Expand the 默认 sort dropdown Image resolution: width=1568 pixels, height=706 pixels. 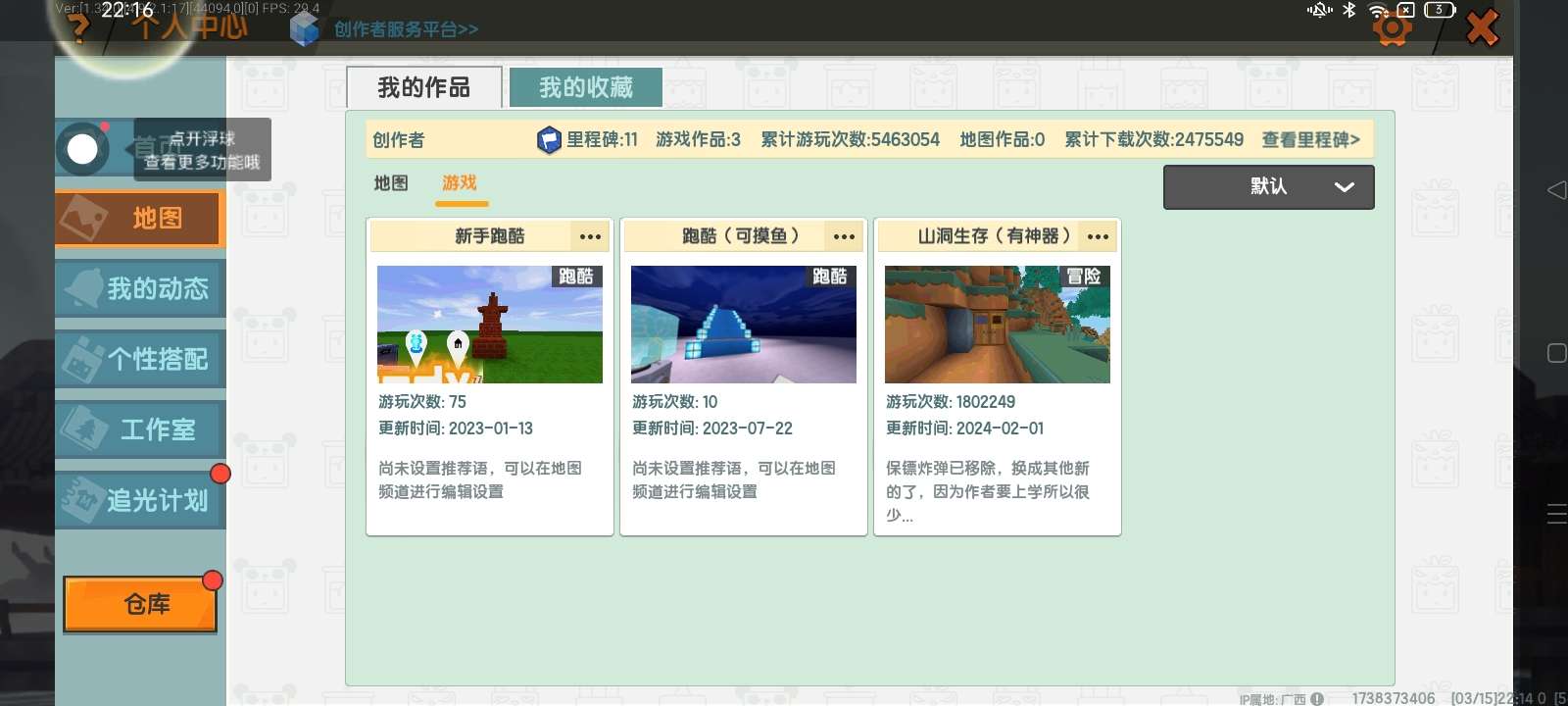click(x=1268, y=186)
